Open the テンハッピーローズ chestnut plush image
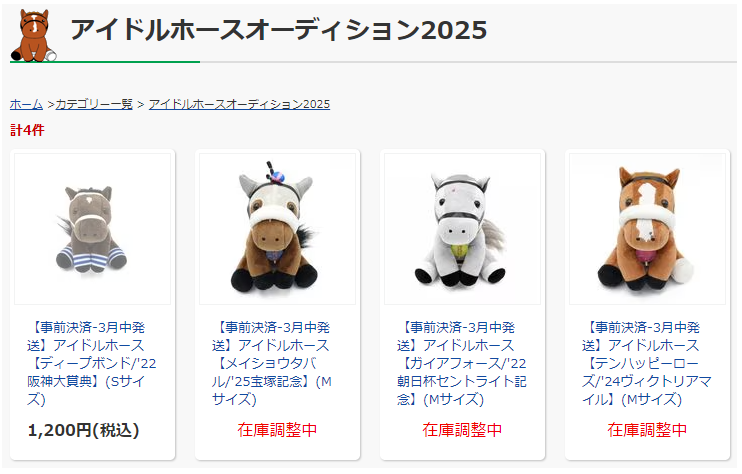The image size is (742, 474). coord(647,228)
